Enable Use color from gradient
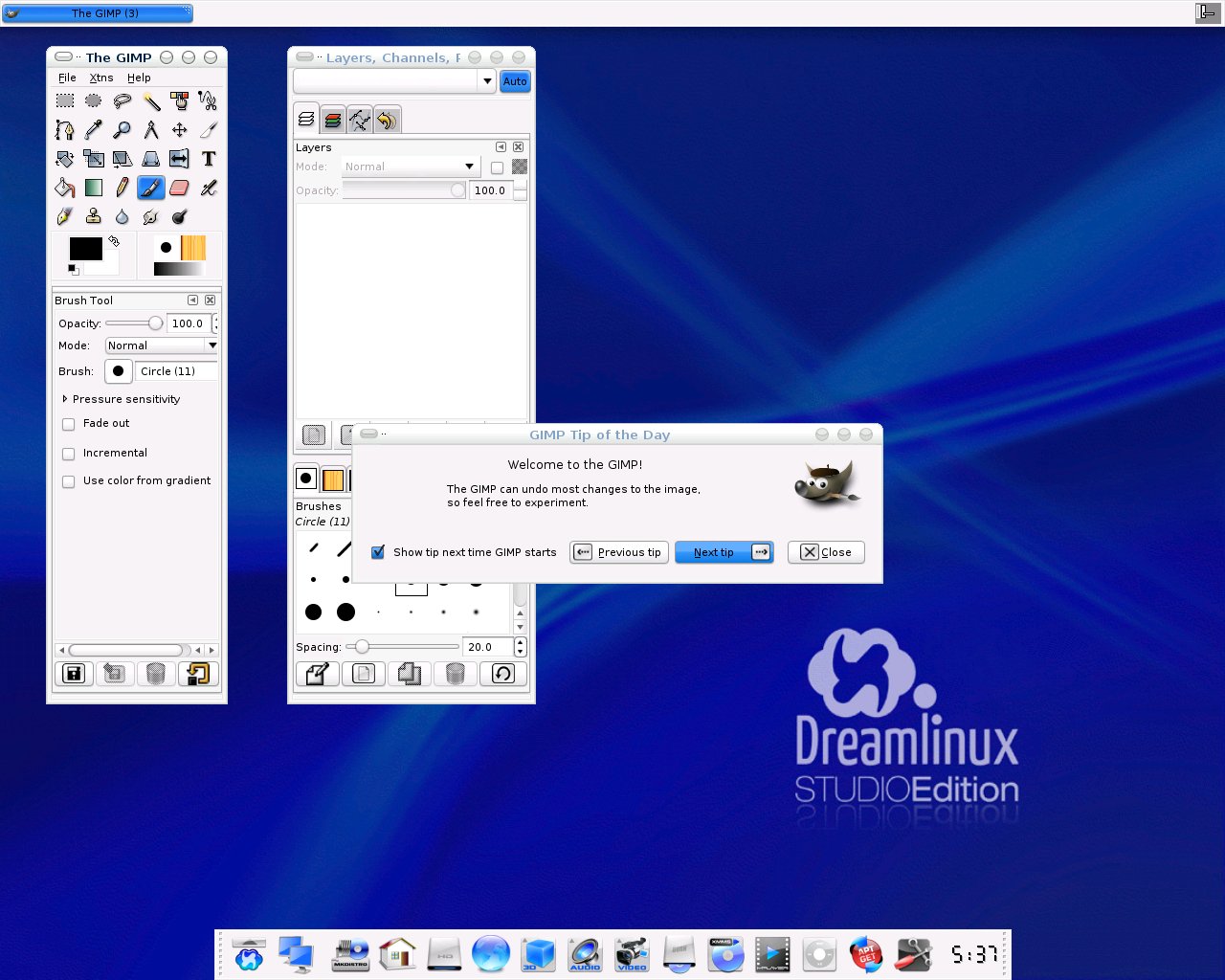This screenshot has width=1225, height=980. pos(68,481)
